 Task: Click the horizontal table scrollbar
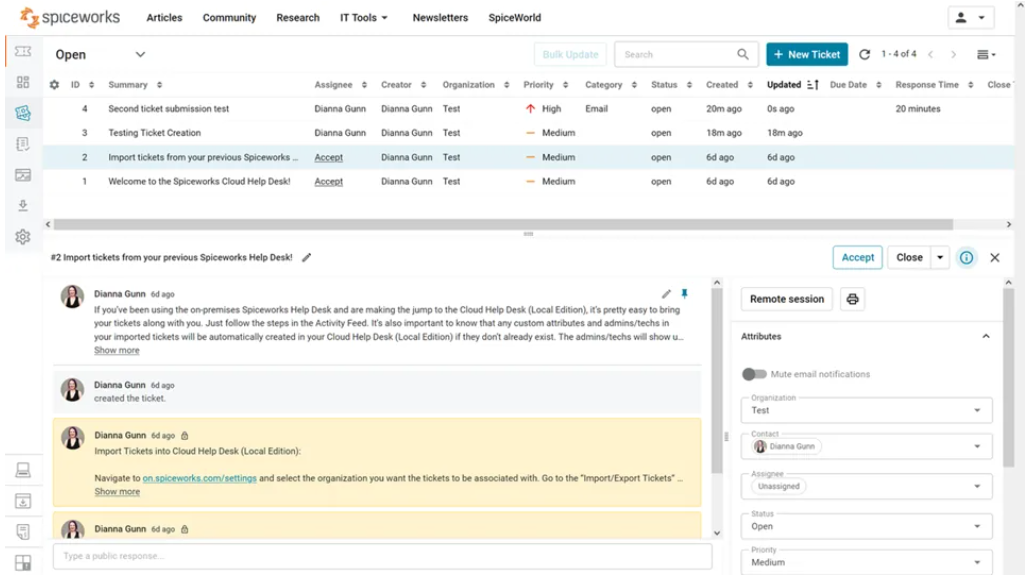point(503,224)
